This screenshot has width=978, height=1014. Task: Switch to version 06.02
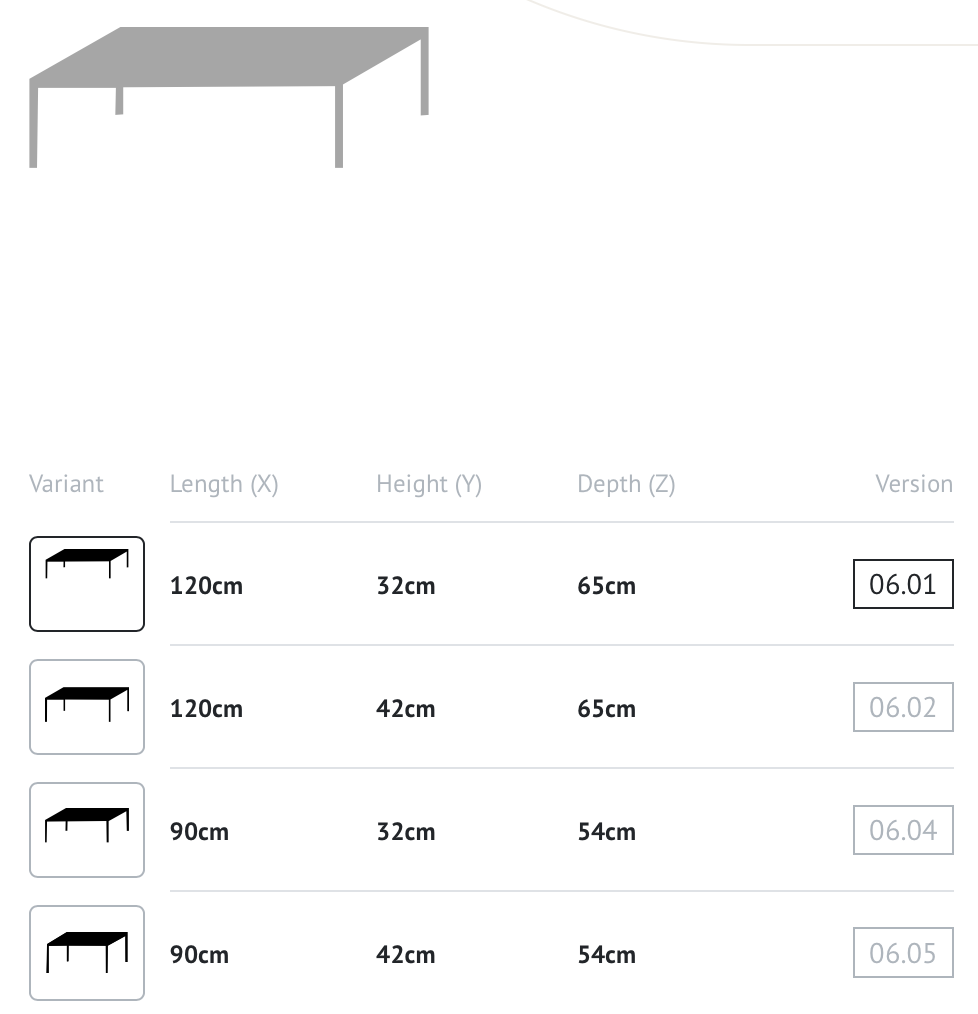pos(903,707)
